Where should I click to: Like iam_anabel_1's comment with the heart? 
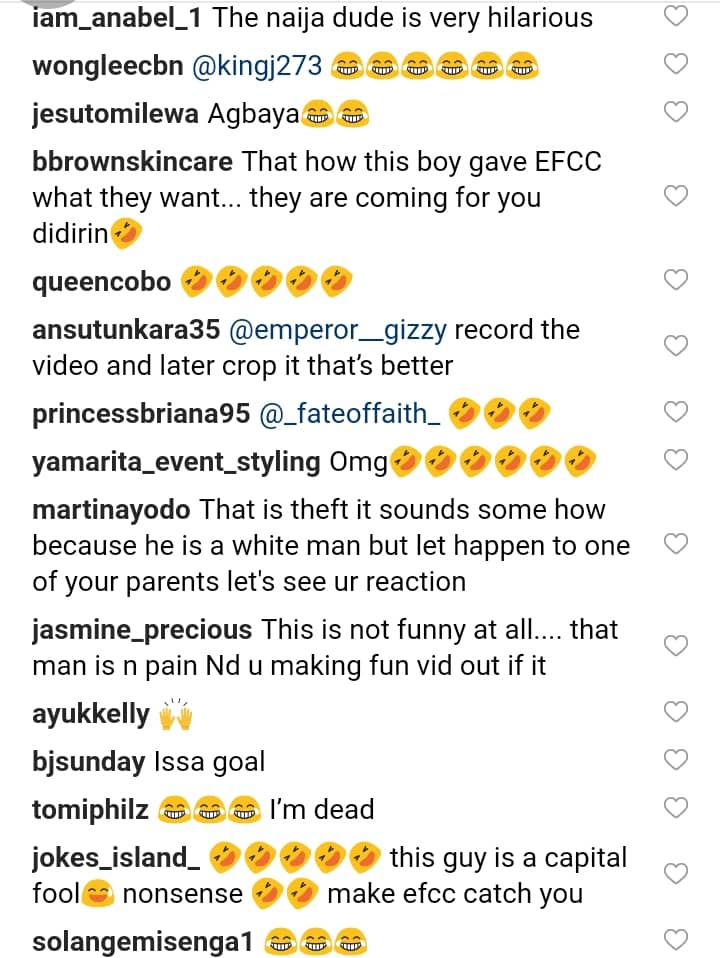(677, 16)
